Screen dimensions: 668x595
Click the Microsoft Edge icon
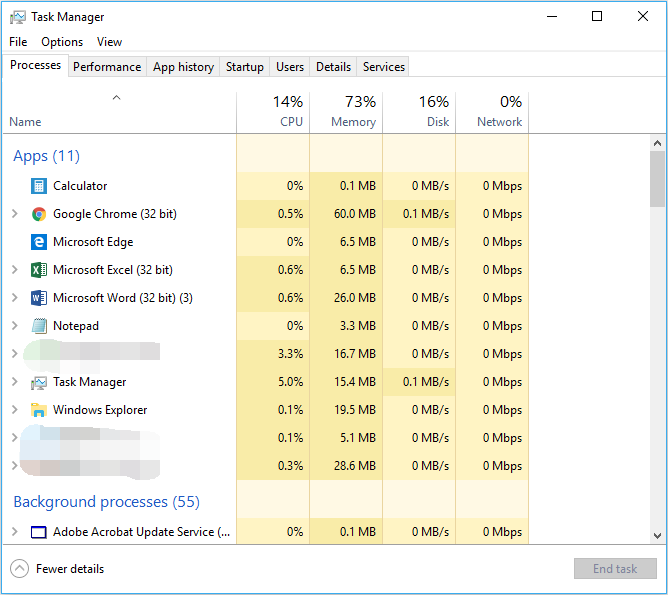(x=39, y=242)
